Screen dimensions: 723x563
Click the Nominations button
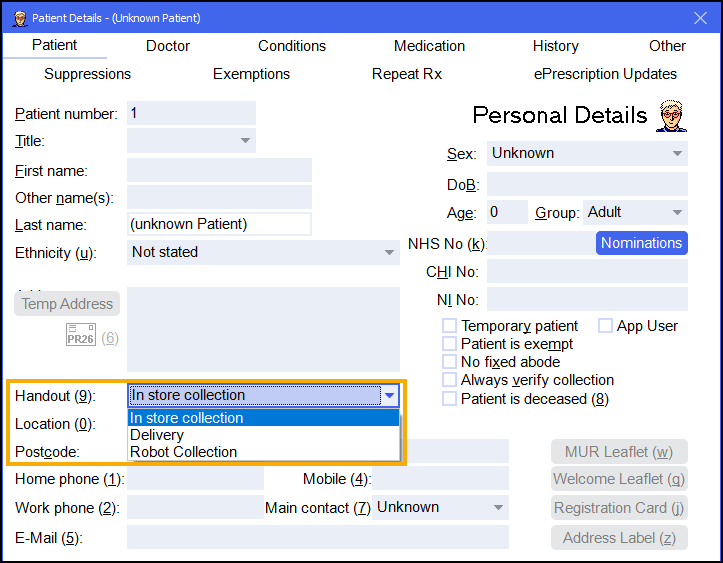coord(641,243)
